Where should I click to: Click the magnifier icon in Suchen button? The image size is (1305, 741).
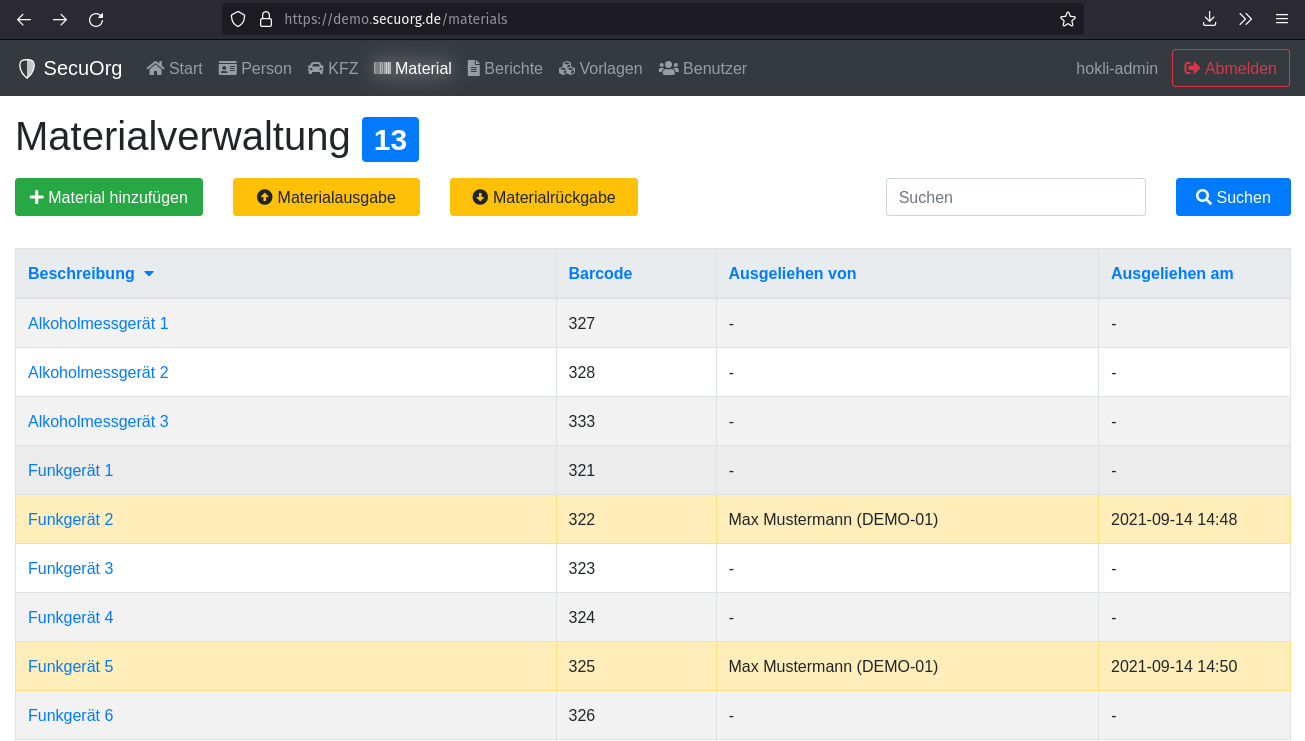point(1204,197)
